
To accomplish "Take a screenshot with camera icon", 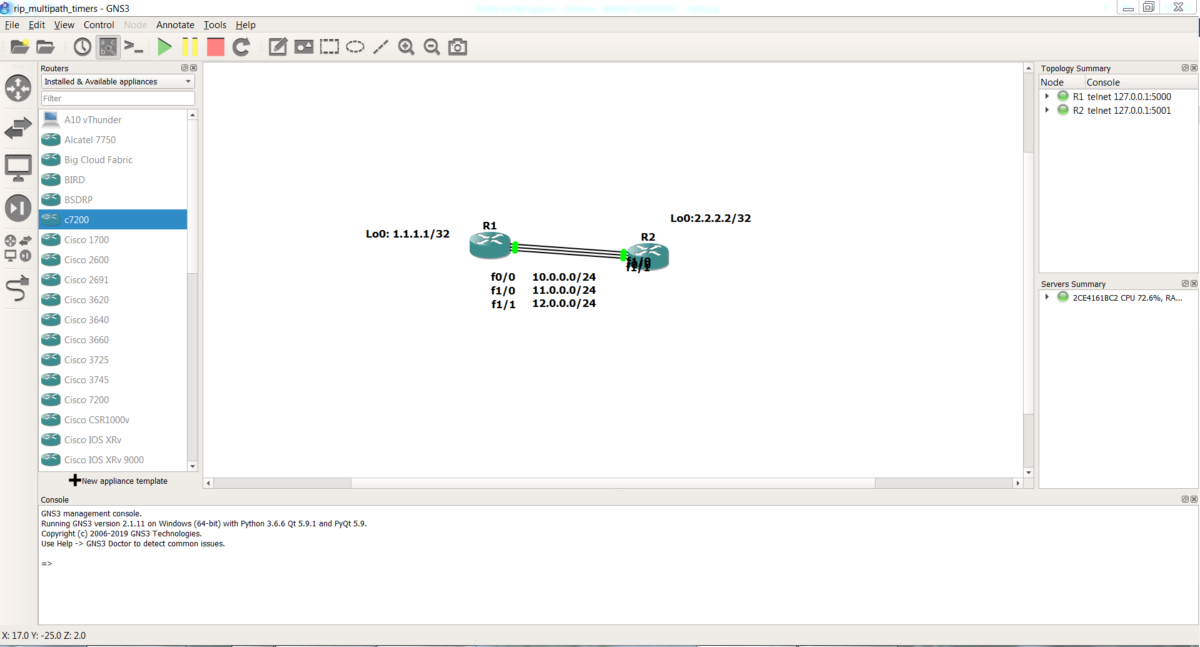I will pyautogui.click(x=458, y=47).
